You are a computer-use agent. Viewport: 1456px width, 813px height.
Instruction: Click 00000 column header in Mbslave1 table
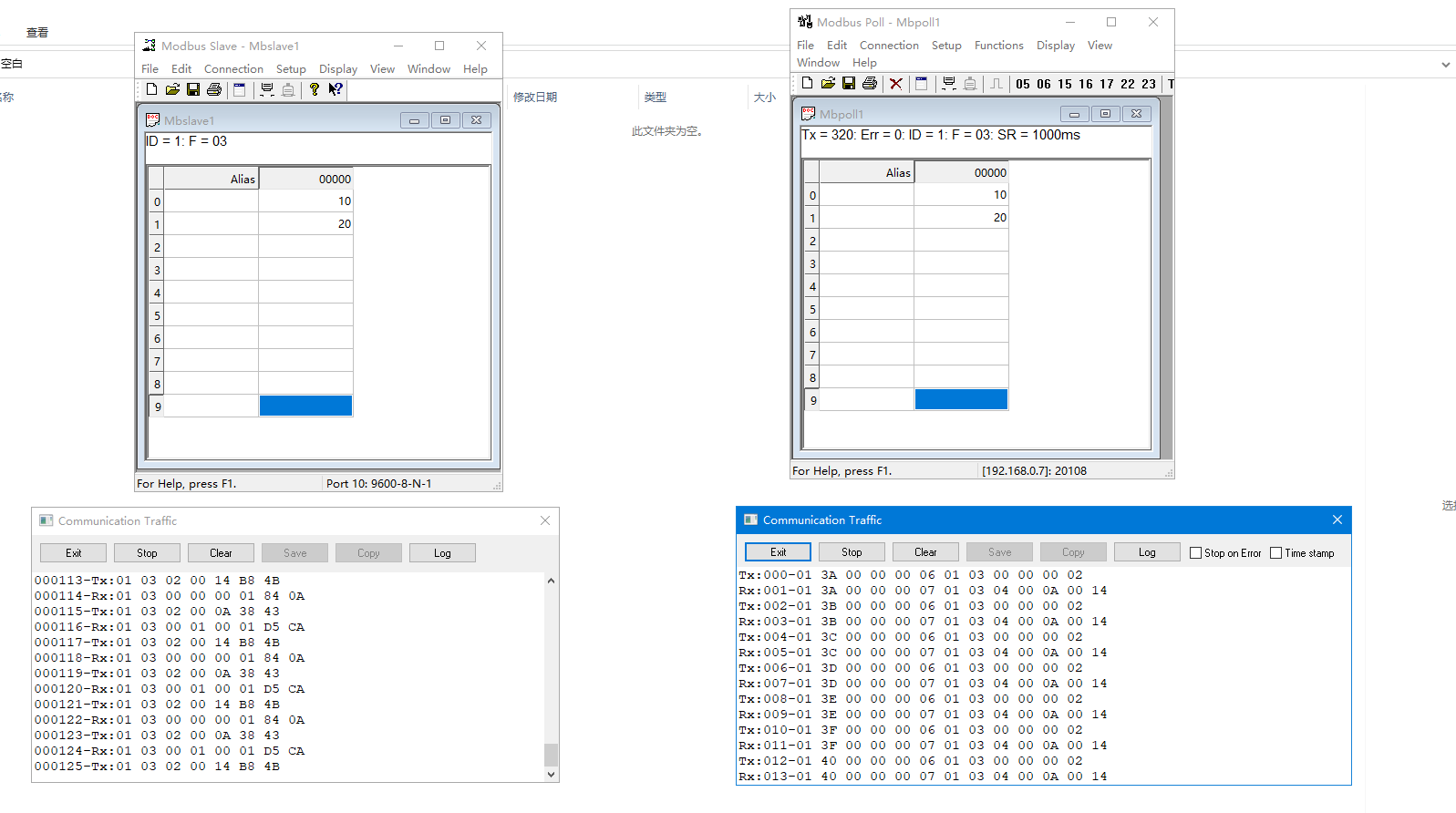point(305,179)
